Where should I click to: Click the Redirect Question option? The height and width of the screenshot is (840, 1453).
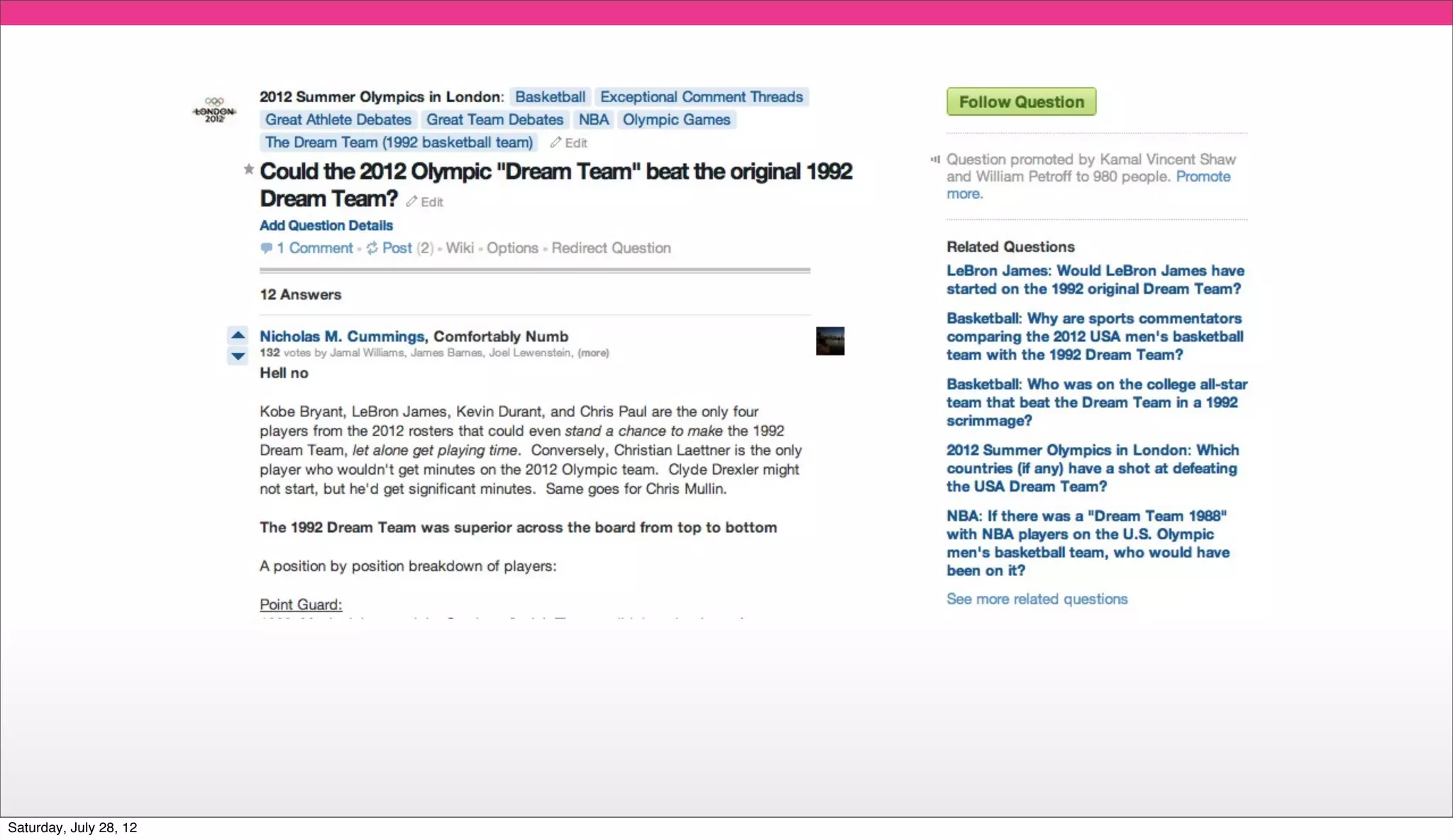click(x=611, y=248)
